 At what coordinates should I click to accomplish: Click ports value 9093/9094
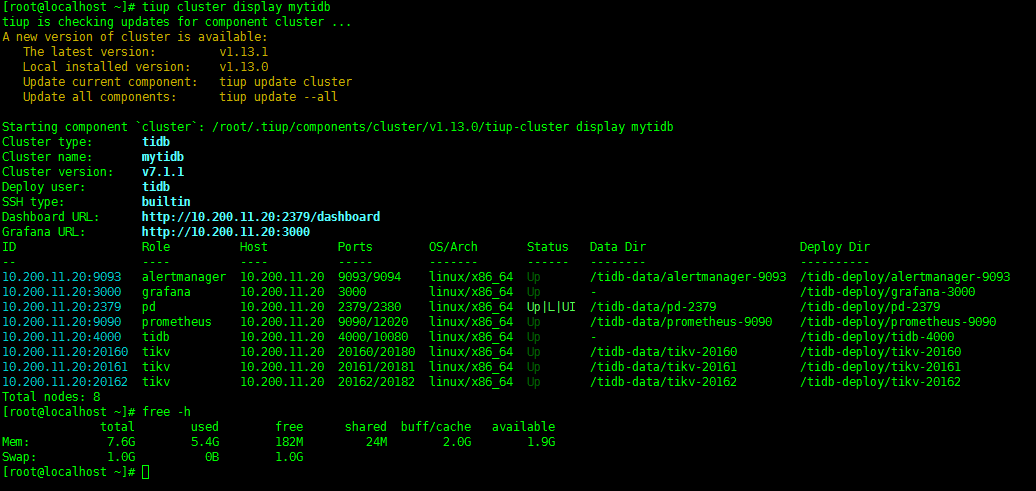click(x=369, y=277)
